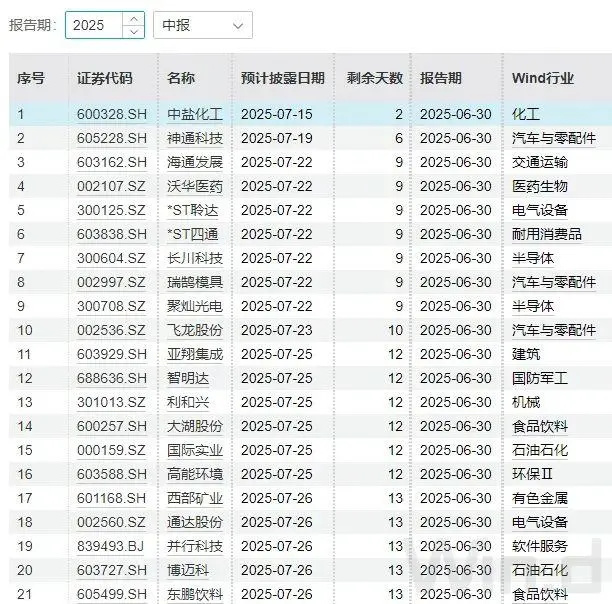This screenshot has height=604, width=612.
Task: Open stock code 002536.SZ link
Action: pyautogui.click(x=111, y=330)
